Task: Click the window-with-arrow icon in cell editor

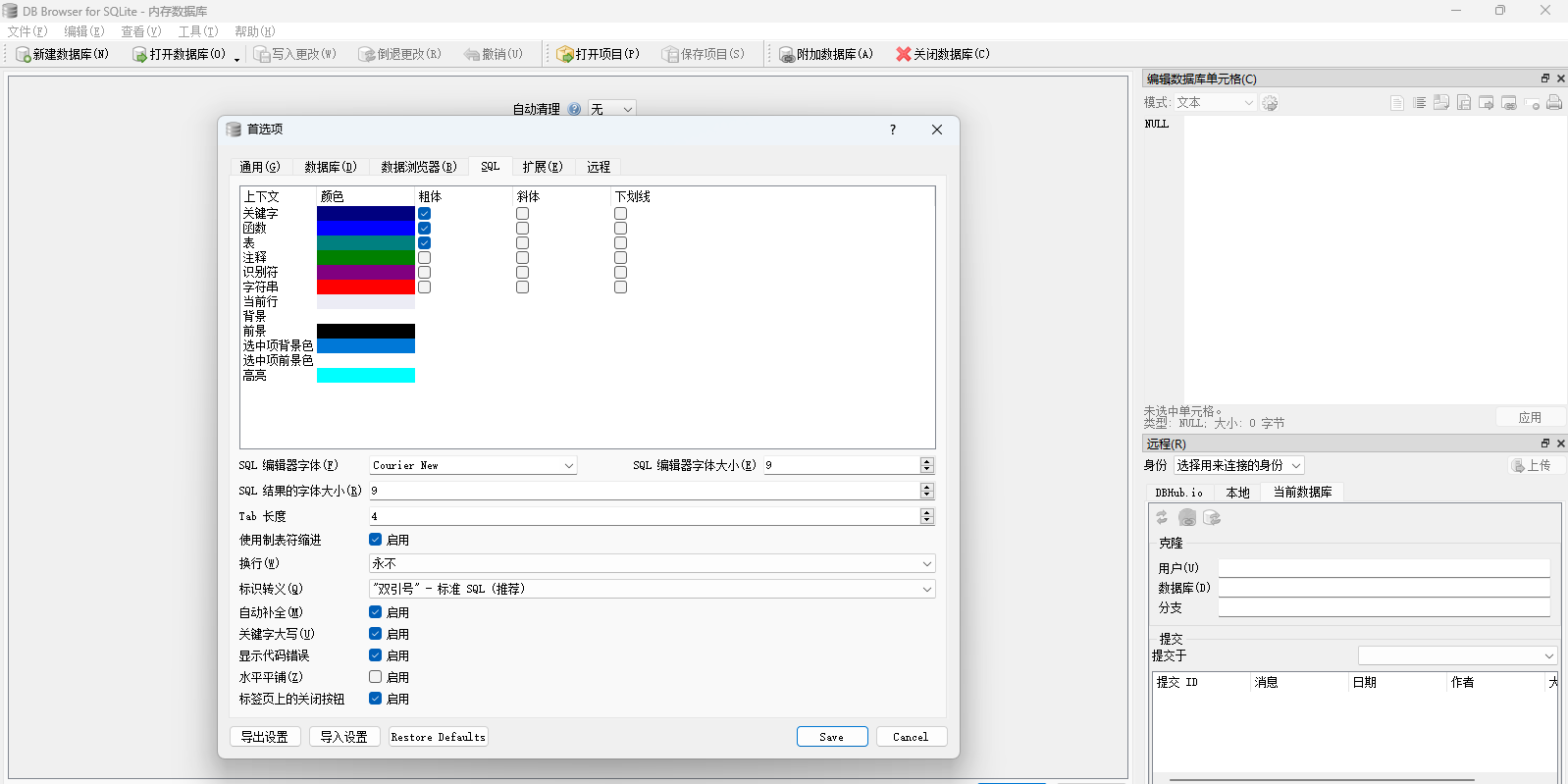Action: (x=1487, y=103)
